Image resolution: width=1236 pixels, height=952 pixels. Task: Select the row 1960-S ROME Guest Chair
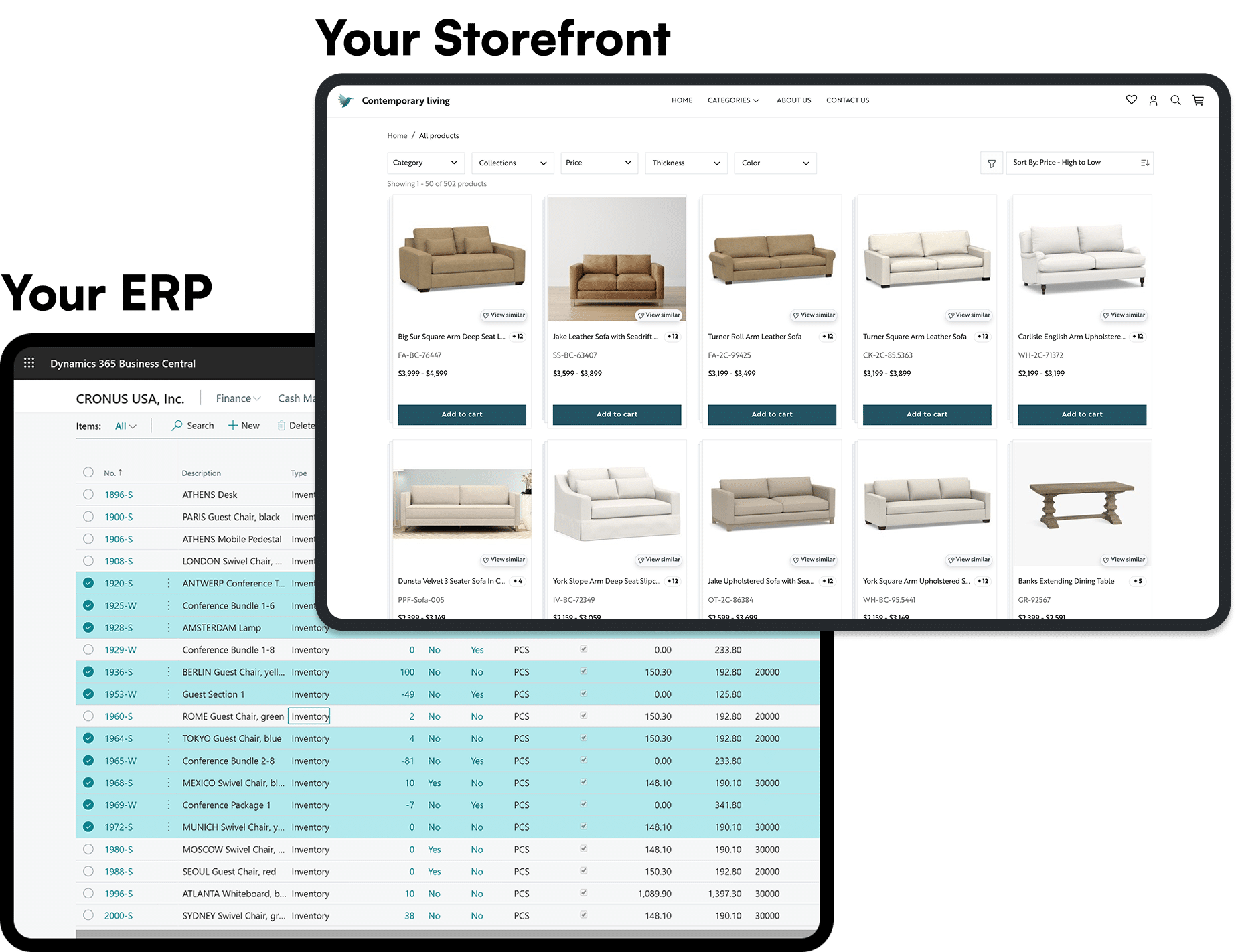[x=88, y=716]
